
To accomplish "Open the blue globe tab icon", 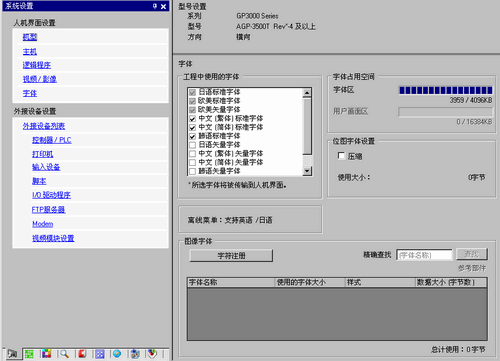I will click(117, 354).
